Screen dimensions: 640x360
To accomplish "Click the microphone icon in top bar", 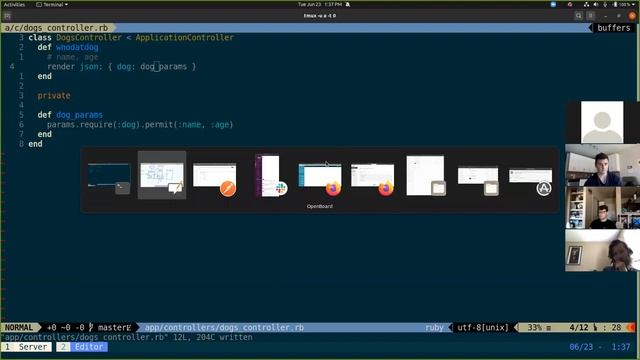I will click(x=605, y=4).
